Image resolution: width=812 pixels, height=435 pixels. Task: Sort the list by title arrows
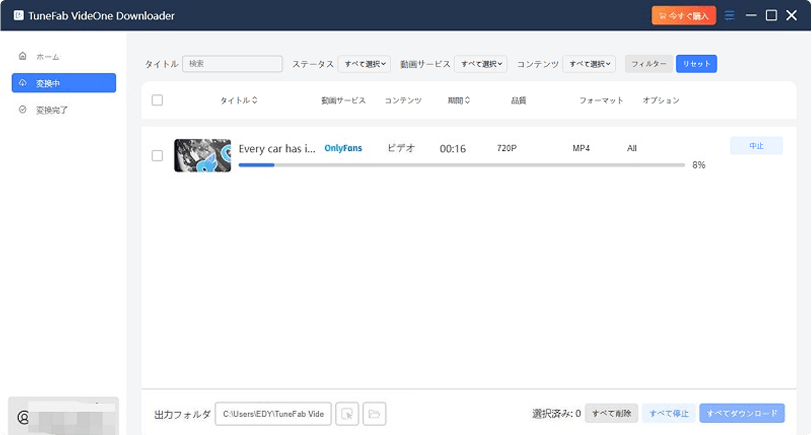point(255,100)
